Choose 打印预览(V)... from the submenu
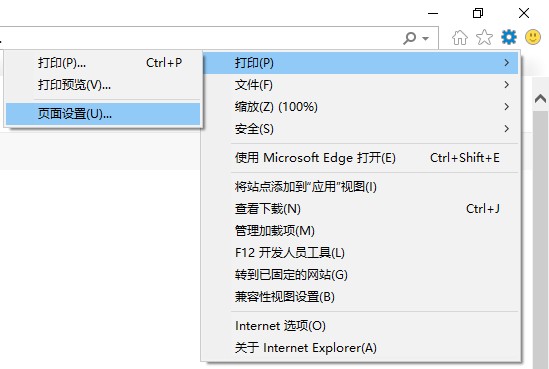 click(103, 85)
